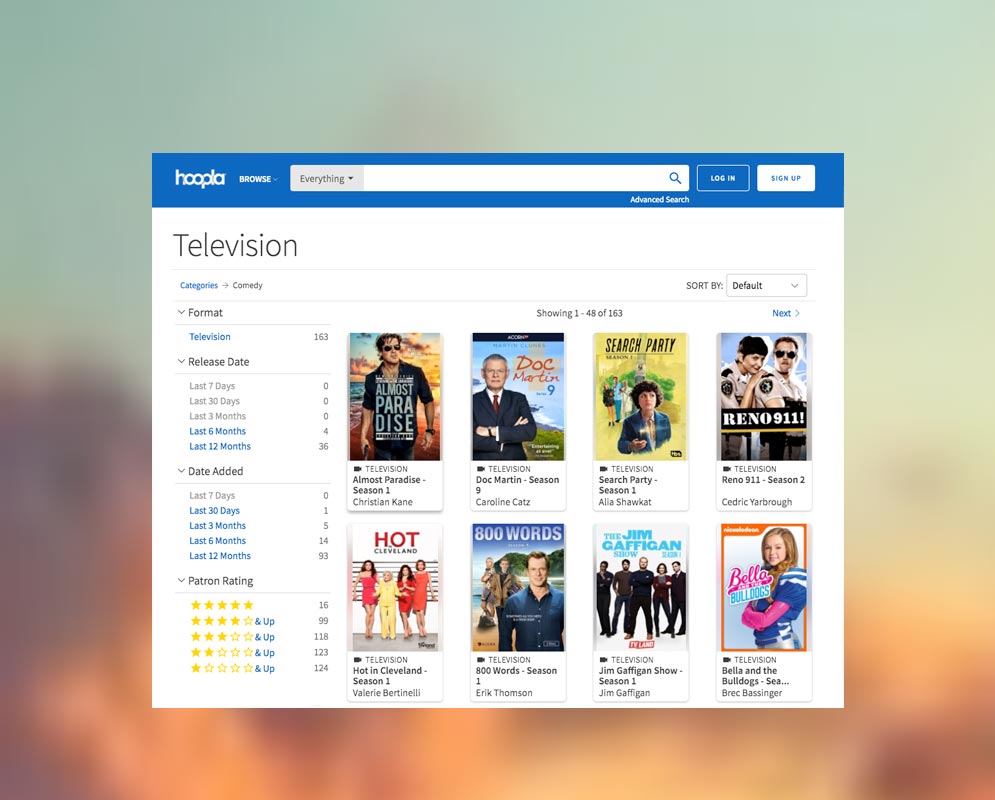Click the title 'Search Party - Season 1'
The image size is (995, 800).
[x=628, y=485]
